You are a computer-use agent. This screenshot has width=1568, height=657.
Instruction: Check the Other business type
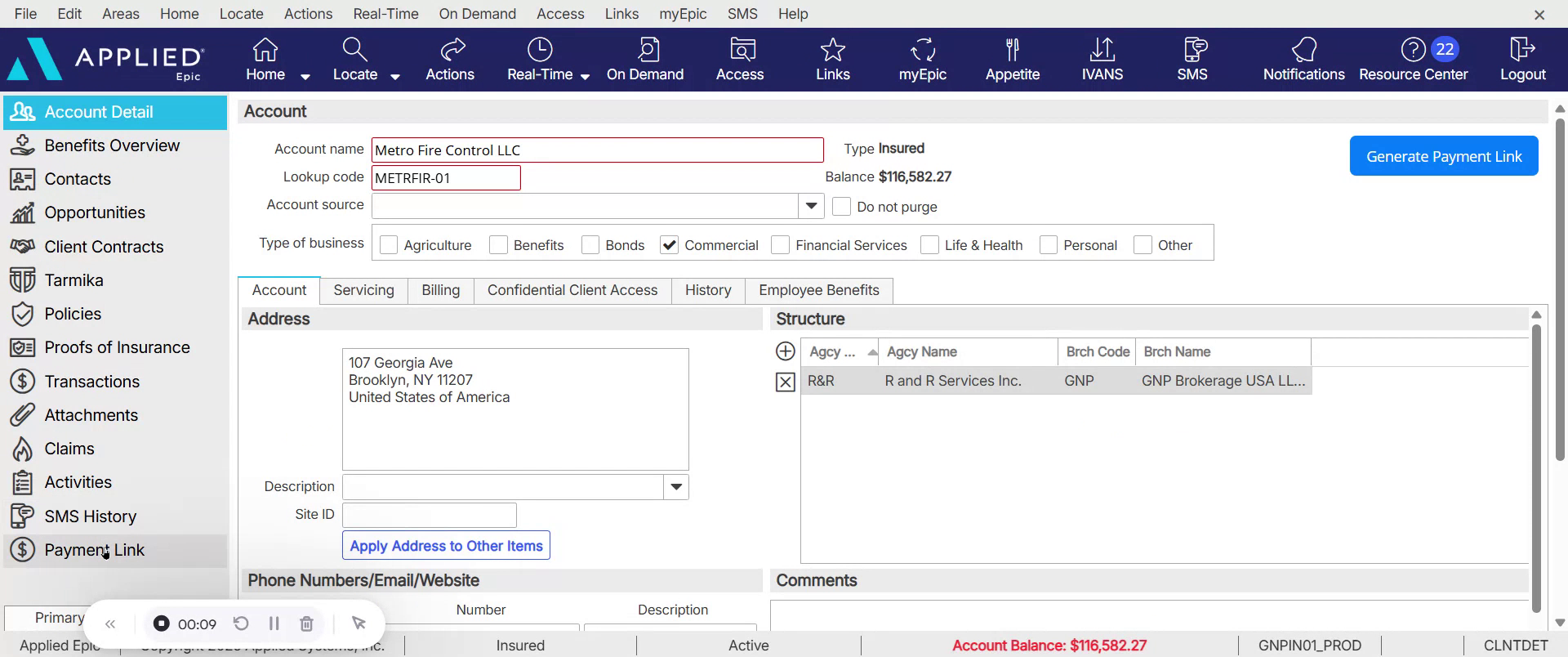click(x=1143, y=245)
